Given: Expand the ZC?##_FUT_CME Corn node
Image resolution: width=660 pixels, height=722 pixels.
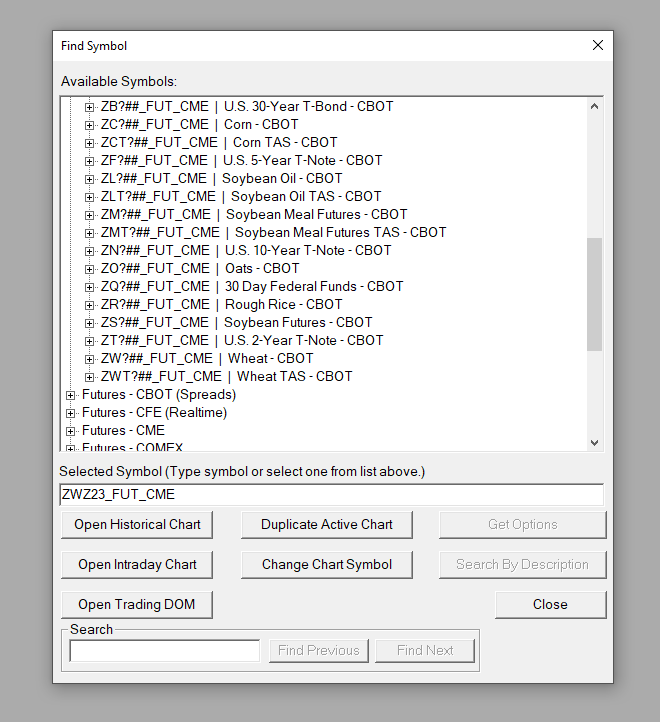Looking at the screenshot, I should click(x=89, y=125).
